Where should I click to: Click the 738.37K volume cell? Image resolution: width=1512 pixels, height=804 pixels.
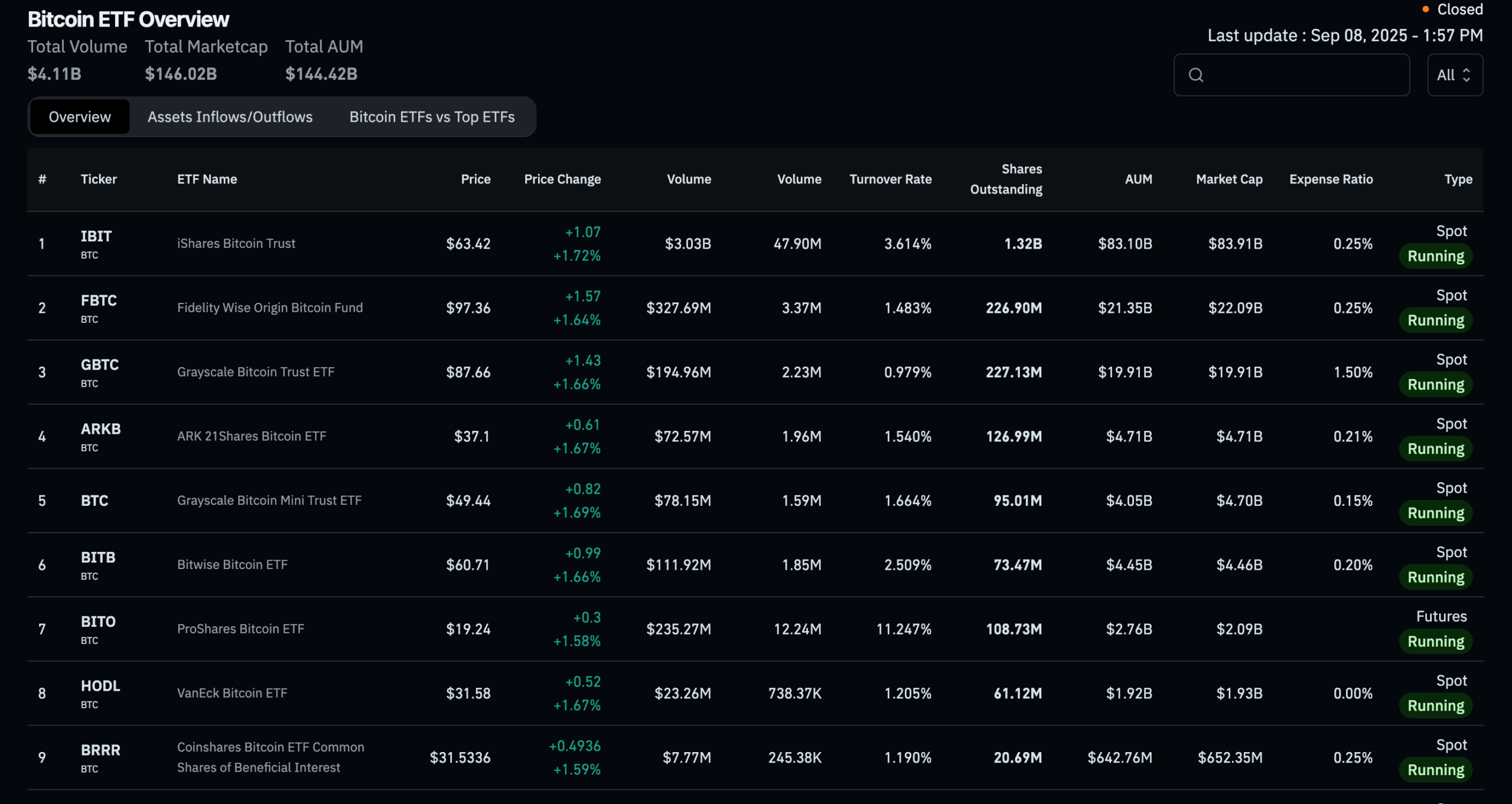point(794,694)
